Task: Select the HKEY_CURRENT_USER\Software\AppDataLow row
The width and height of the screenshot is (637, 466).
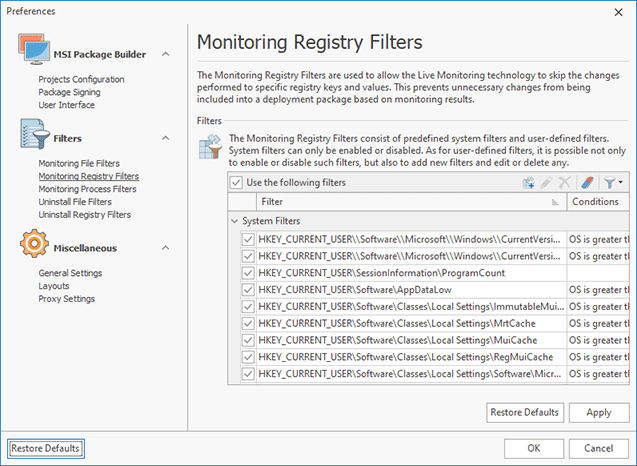Action: [x=435, y=290]
